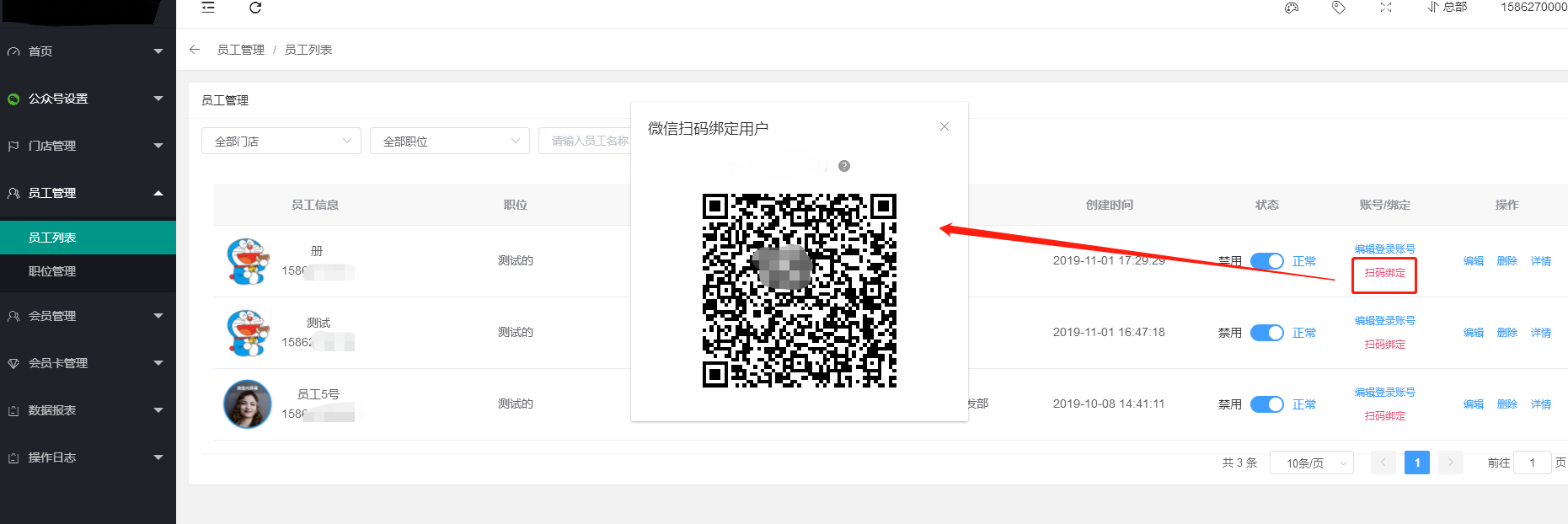The height and width of the screenshot is (524, 1568).
Task: Click the 总部 store switcher
Action: [1448, 7]
